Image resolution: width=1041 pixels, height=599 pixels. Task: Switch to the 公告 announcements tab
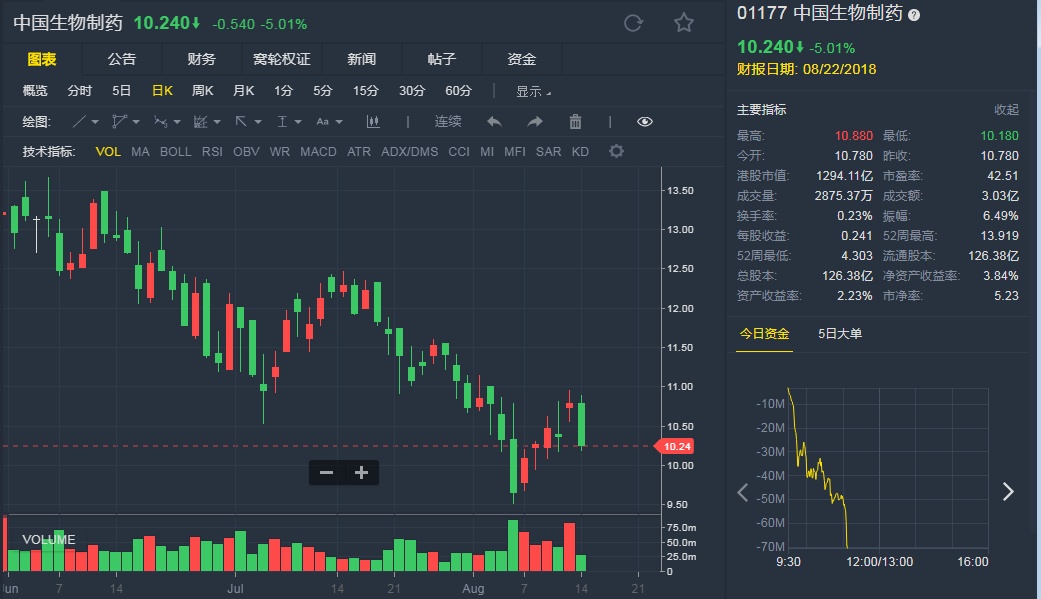pos(122,59)
